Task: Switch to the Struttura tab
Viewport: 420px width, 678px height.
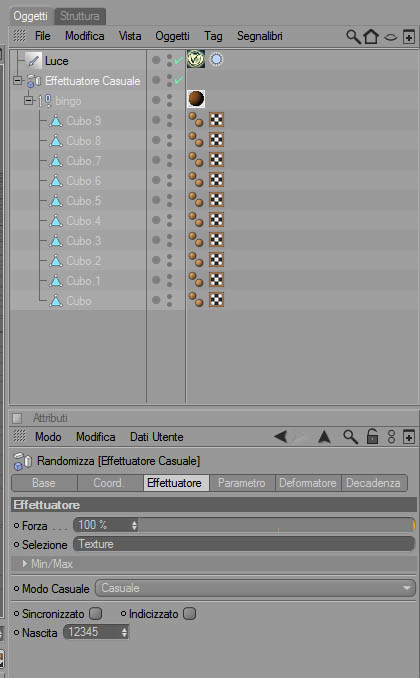Action: (x=80, y=16)
